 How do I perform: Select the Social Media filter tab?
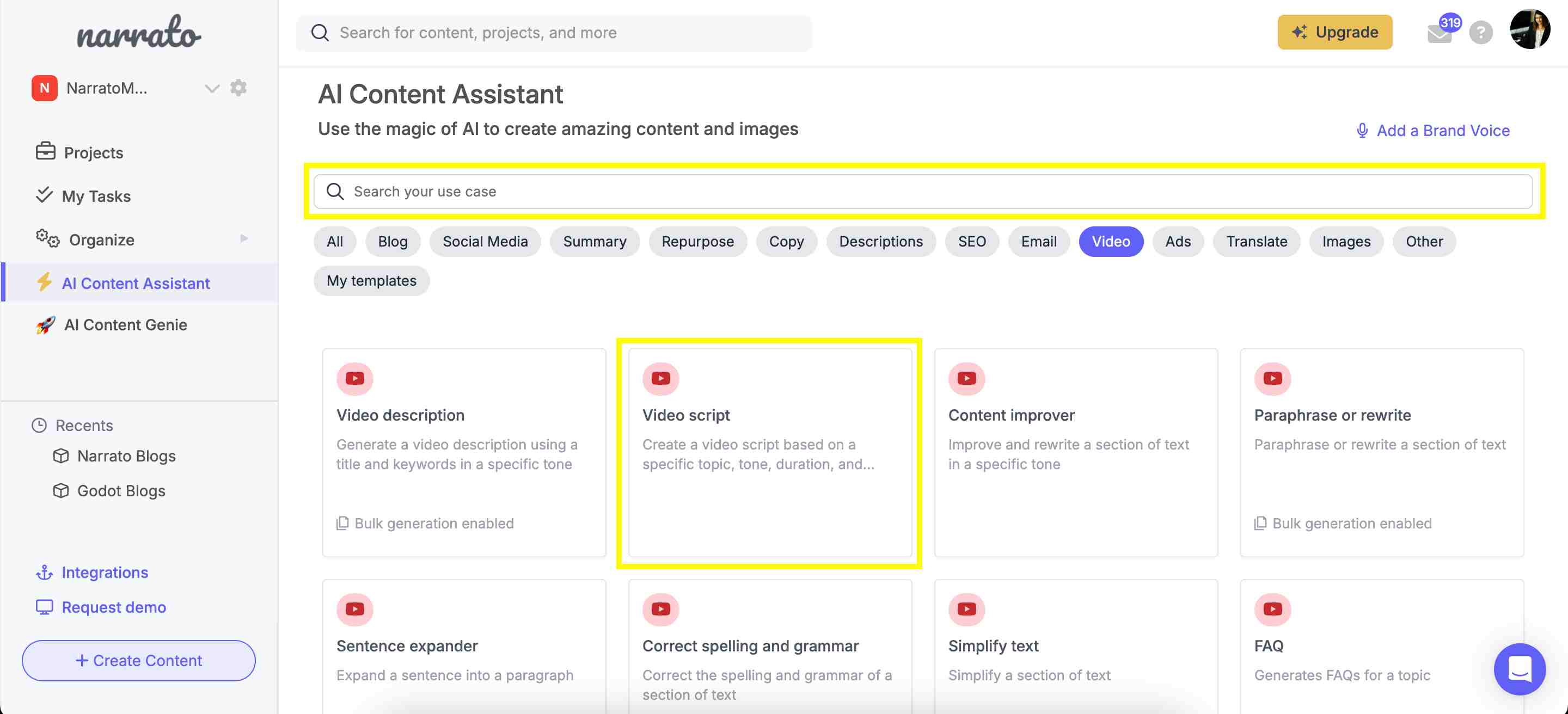point(485,242)
